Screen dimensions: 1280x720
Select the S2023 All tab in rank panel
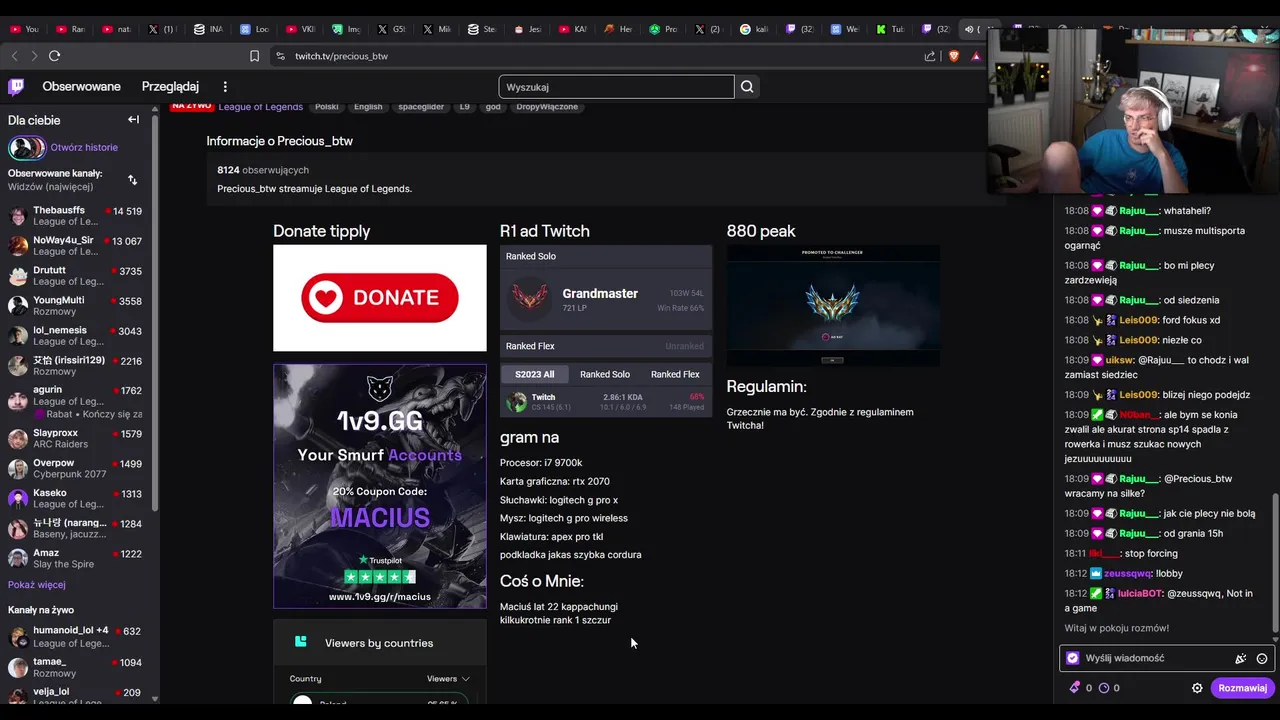[534, 374]
